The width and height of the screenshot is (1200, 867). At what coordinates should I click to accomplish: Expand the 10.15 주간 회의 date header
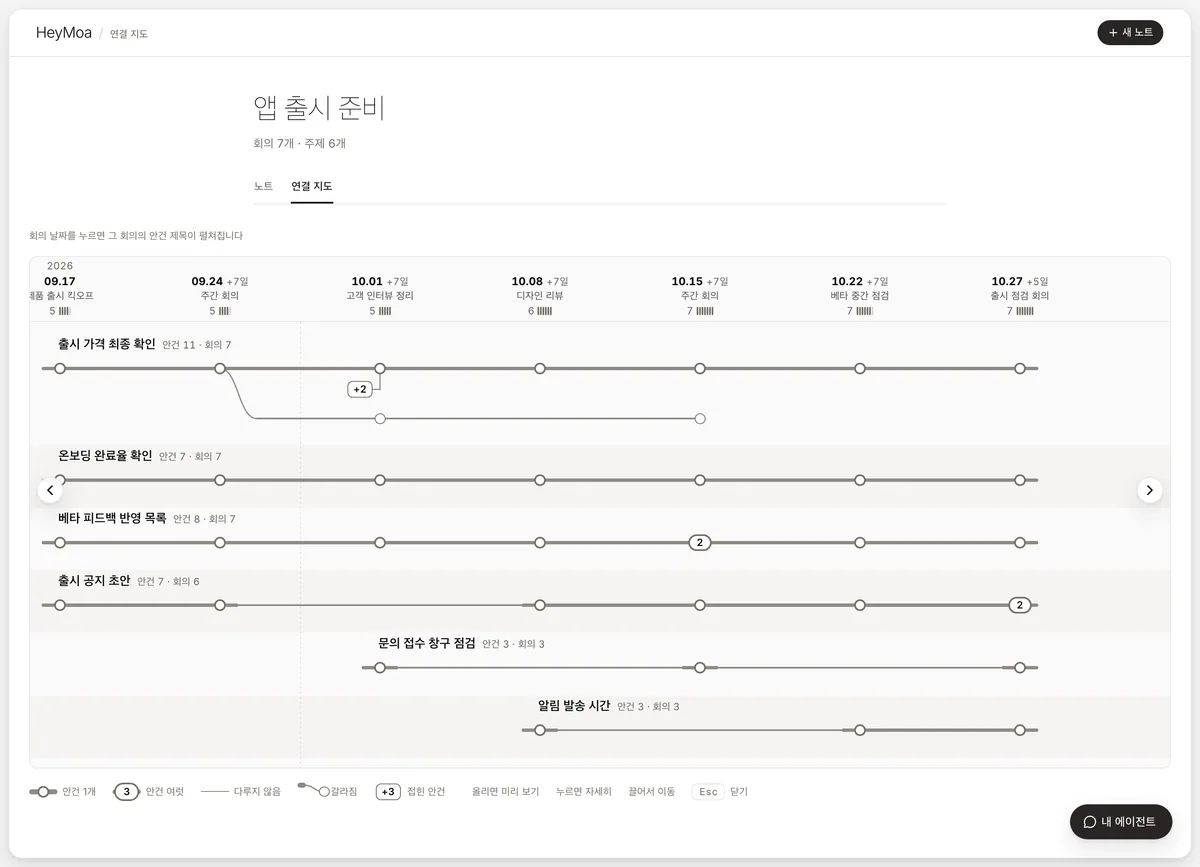(x=700, y=296)
